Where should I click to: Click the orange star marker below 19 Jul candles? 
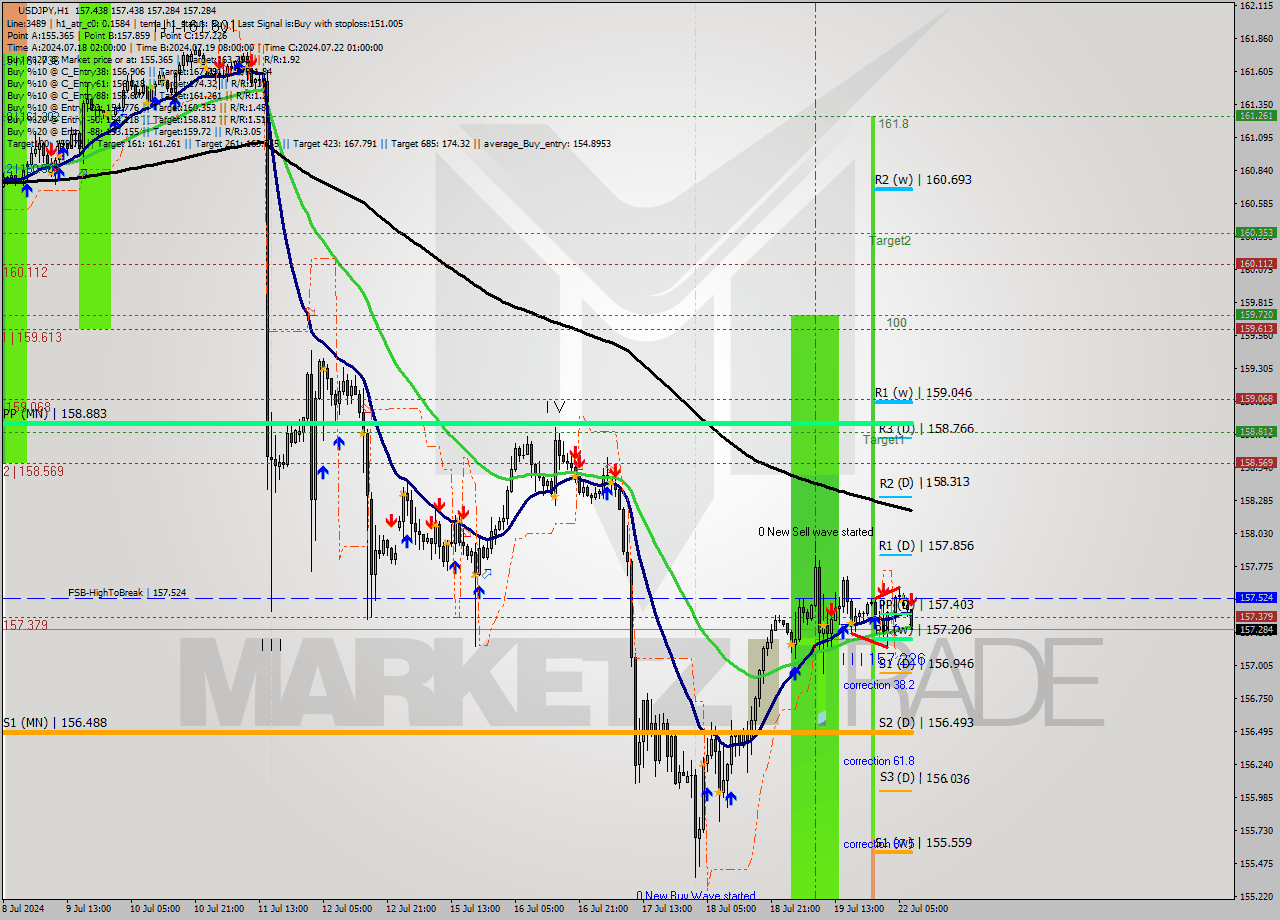point(850,624)
